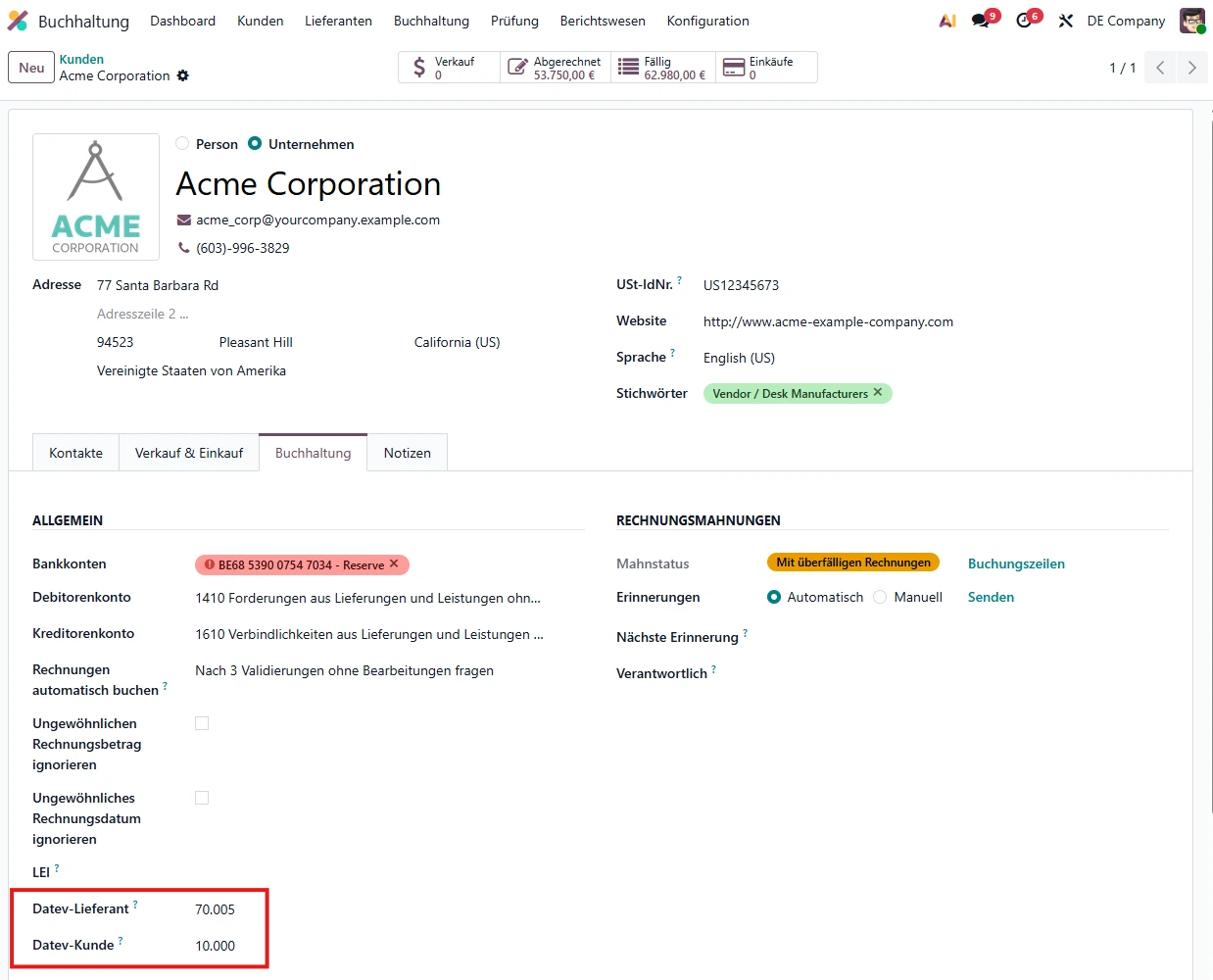Open the Odoo app switcher logo

click(x=18, y=21)
